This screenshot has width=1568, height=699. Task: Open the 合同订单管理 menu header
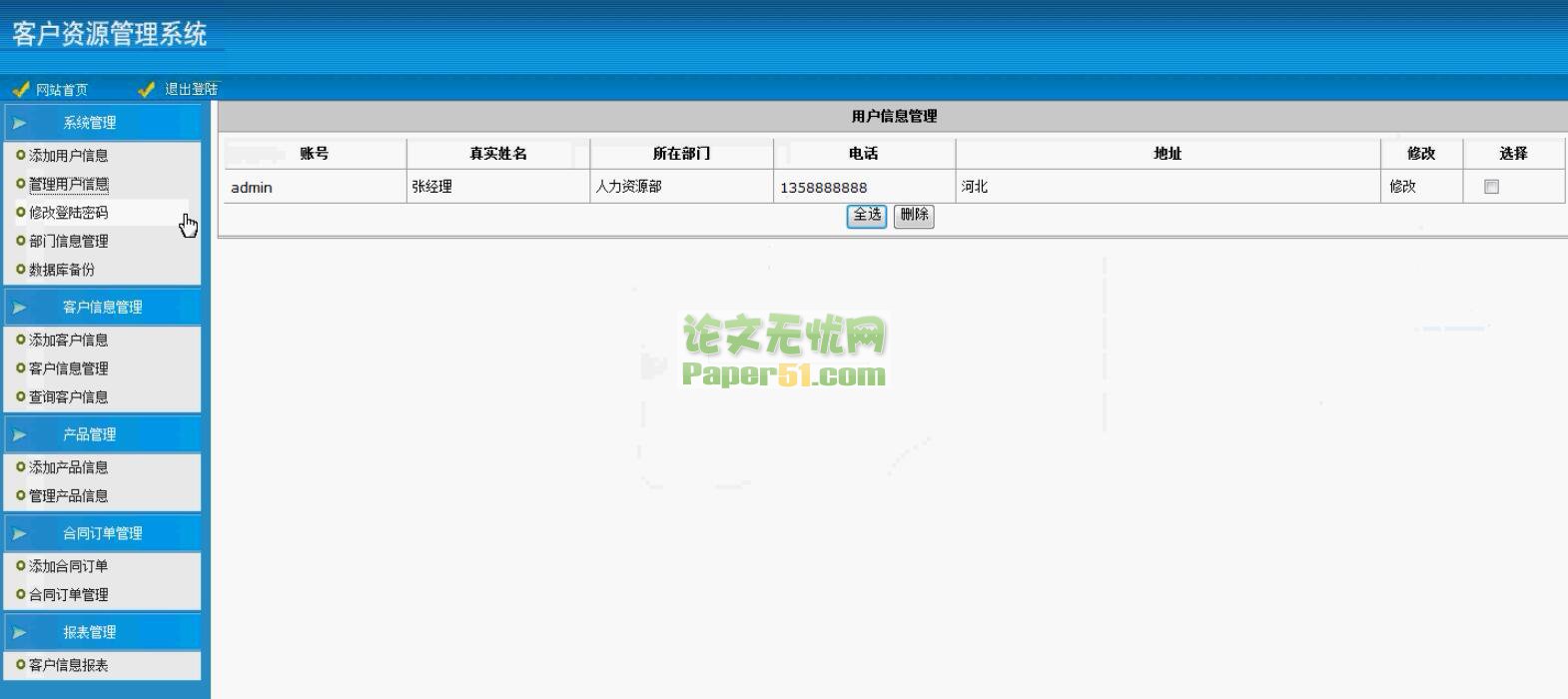[103, 533]
